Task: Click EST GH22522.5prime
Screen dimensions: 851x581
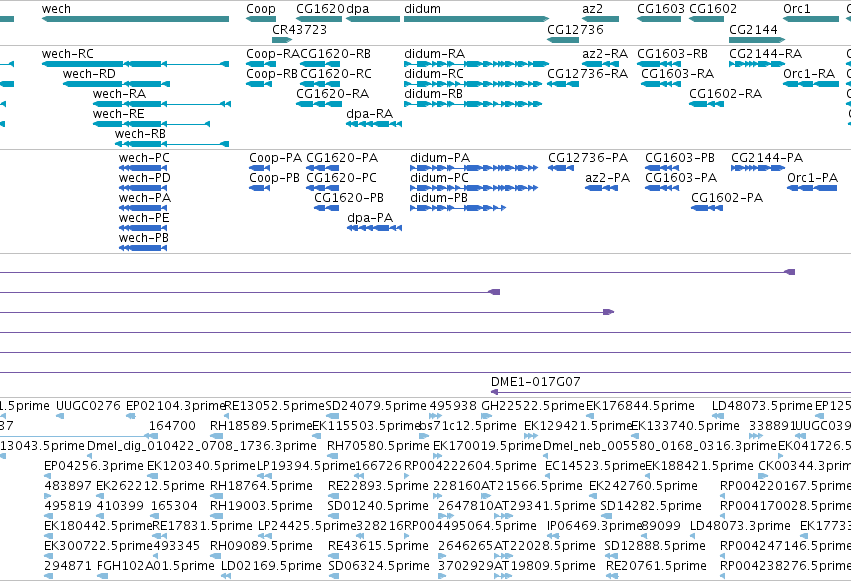Action: [x=486, y=416]
